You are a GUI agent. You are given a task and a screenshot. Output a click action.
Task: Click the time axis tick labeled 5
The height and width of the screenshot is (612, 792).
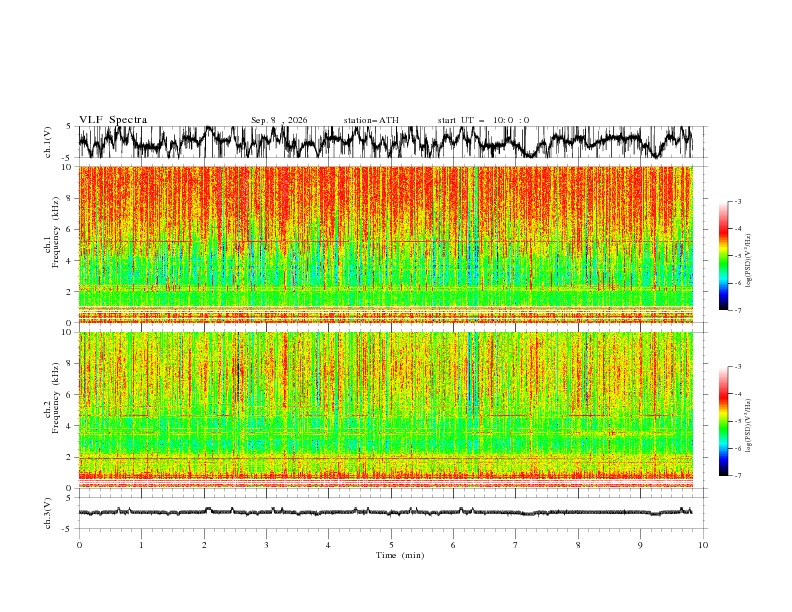point(391,545)
